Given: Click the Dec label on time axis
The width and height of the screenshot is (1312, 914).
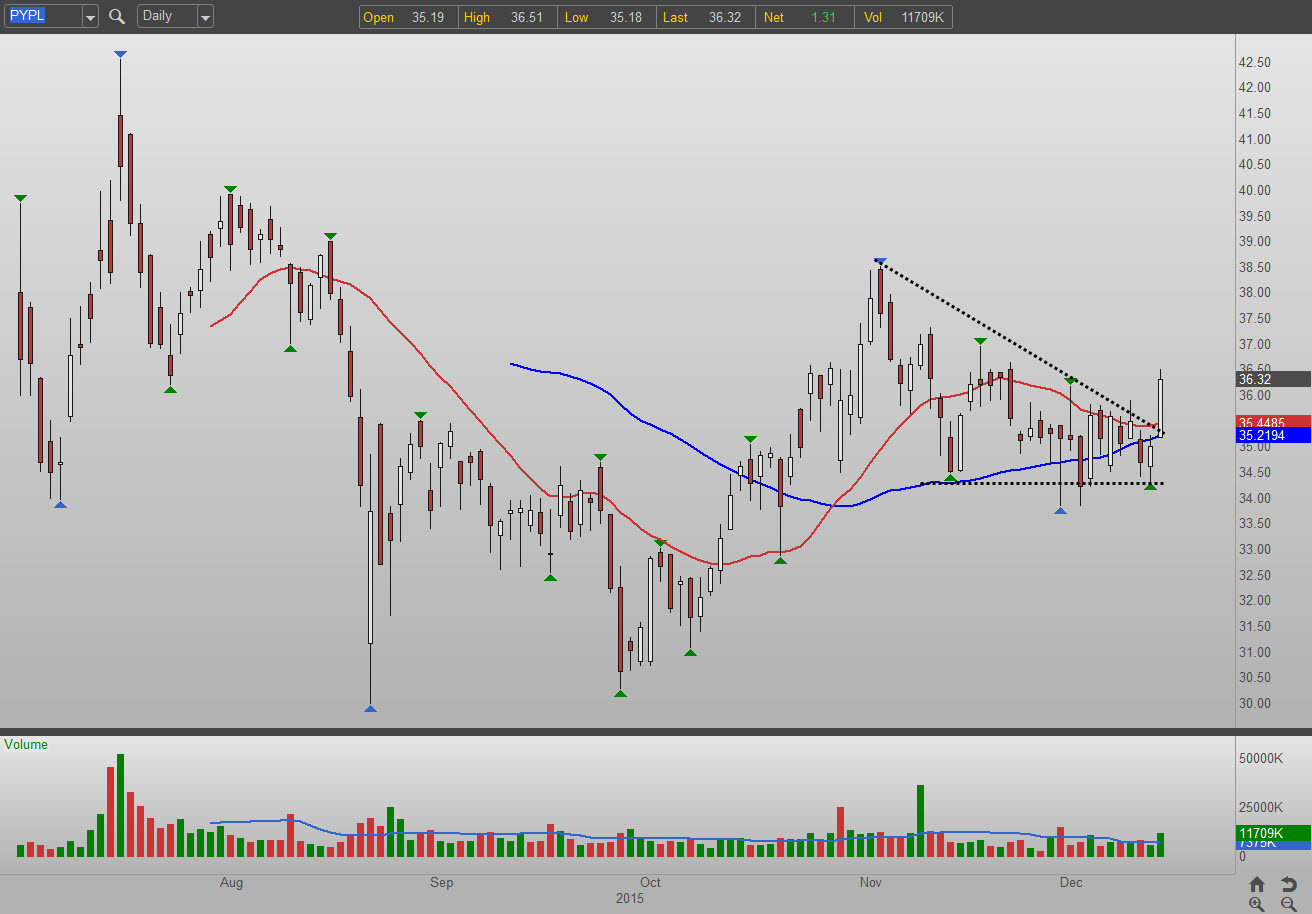Looking at the screenshot, I should pos(1071,883).
